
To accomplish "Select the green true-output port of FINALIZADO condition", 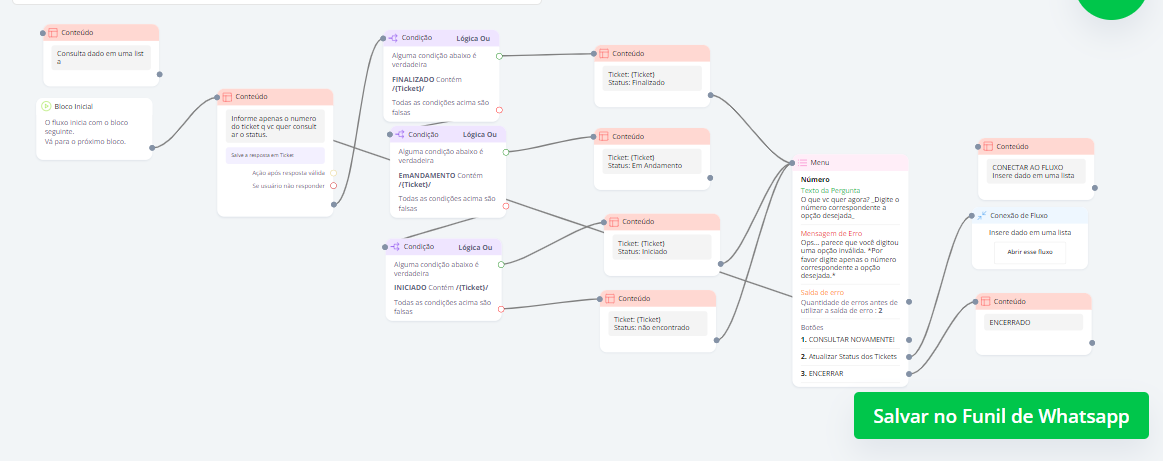I will click(x=499, y=56).
